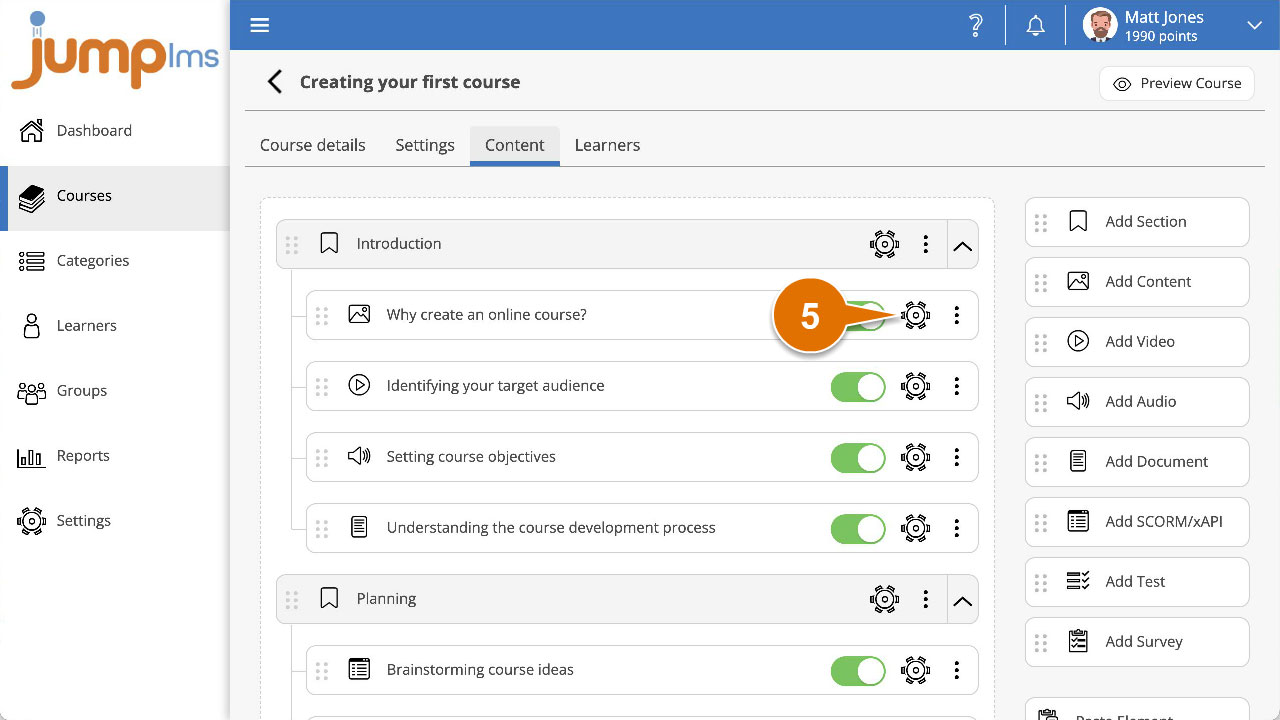Open three-dot menu for Brainstorming course ideas
This screenshot has width=1280, height=720.
[x=957, y=670]
